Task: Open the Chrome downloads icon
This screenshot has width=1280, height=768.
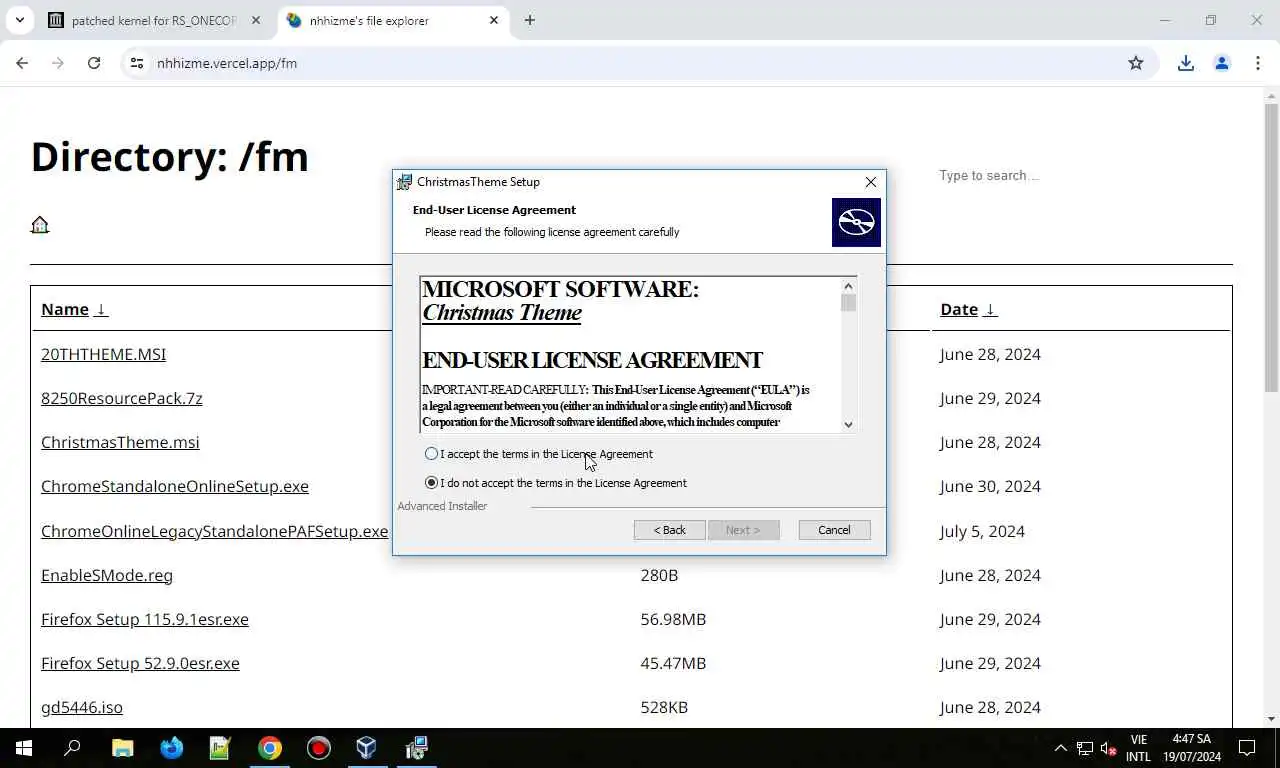Action: click(1186, 63)
